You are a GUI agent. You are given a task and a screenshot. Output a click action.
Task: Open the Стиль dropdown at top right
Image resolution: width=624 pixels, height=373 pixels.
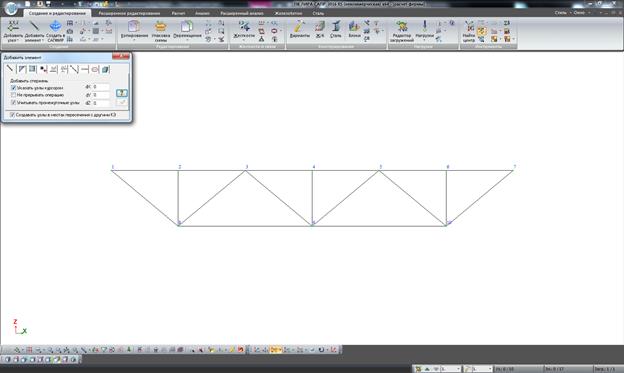562,13
